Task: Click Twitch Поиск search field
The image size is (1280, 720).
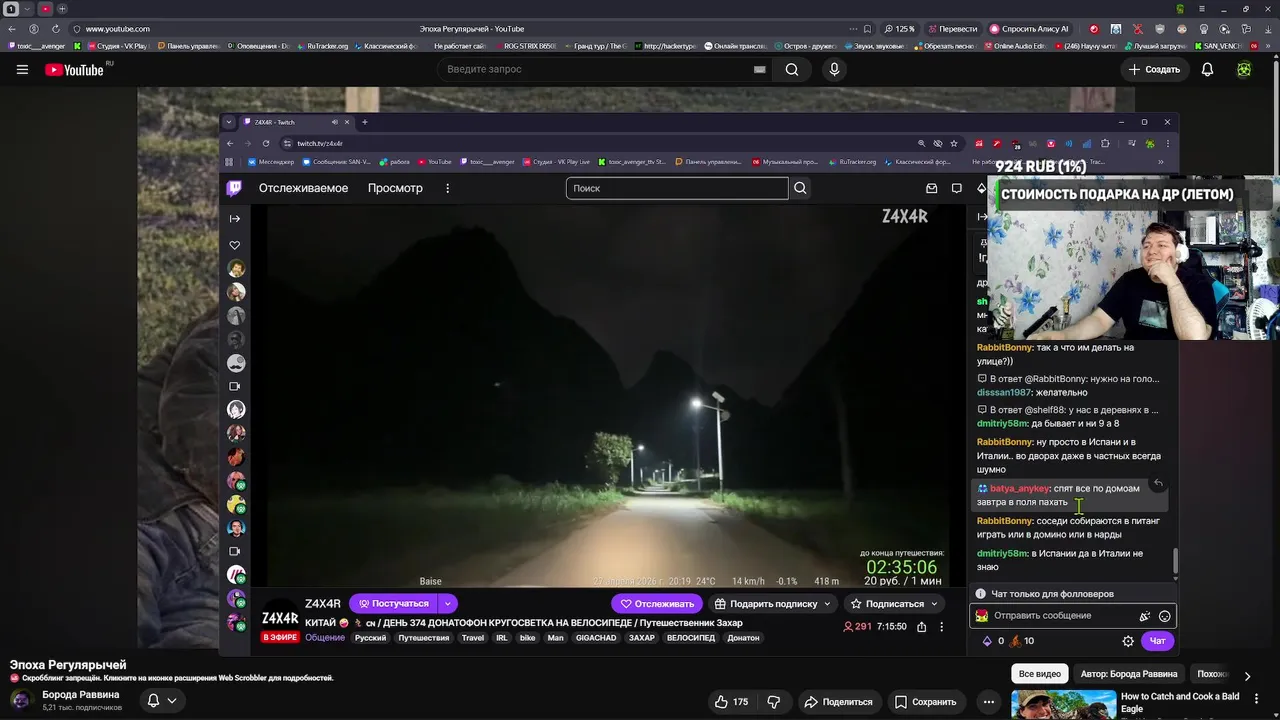Action: click(677, 188)
